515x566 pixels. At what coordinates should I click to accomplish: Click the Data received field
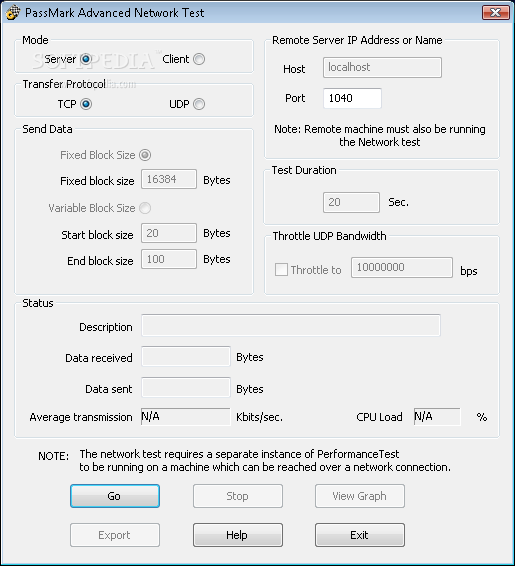[186, 356]
